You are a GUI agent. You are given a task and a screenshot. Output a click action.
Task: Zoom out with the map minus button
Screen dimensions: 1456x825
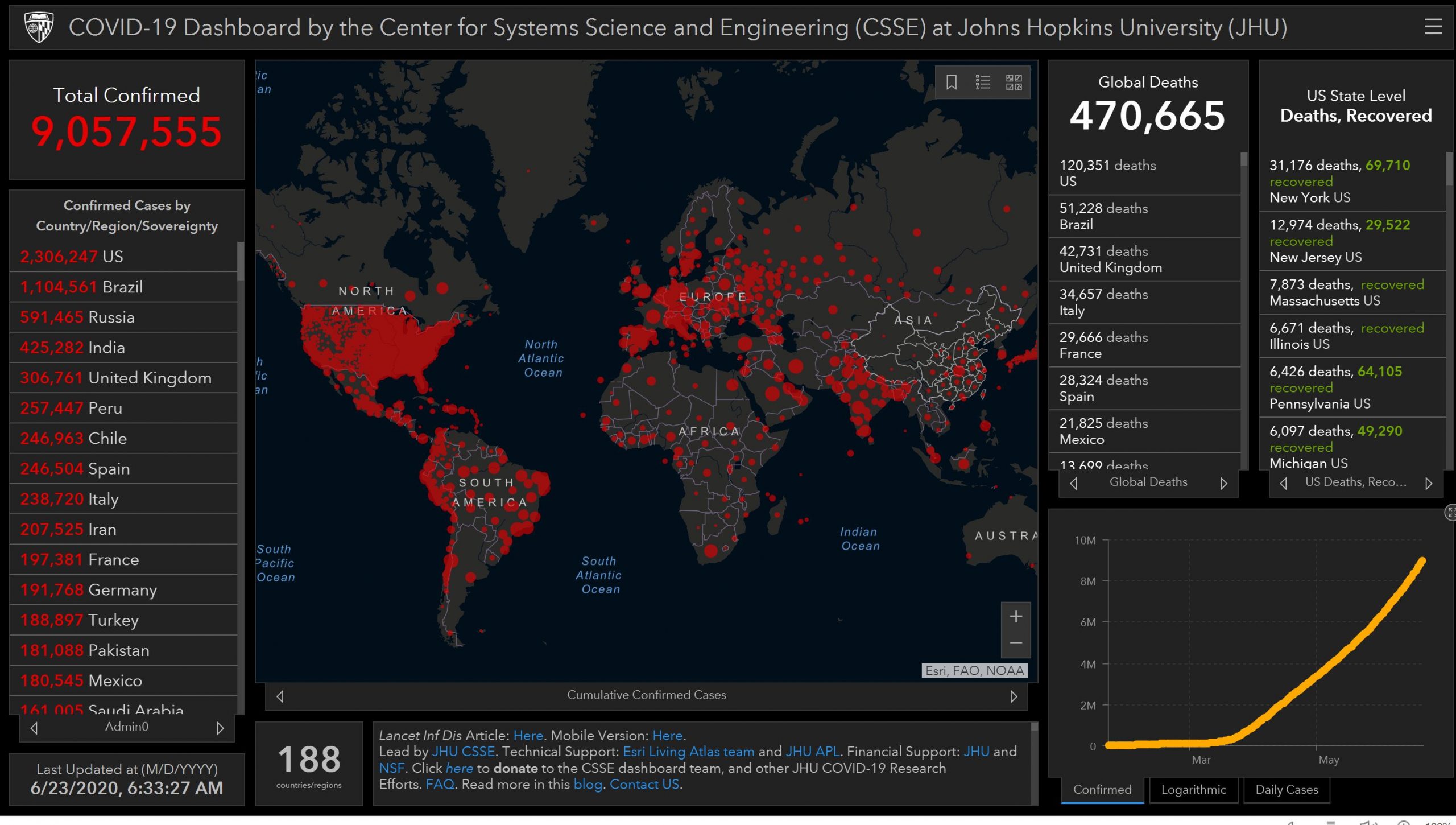click(1016, 643)
